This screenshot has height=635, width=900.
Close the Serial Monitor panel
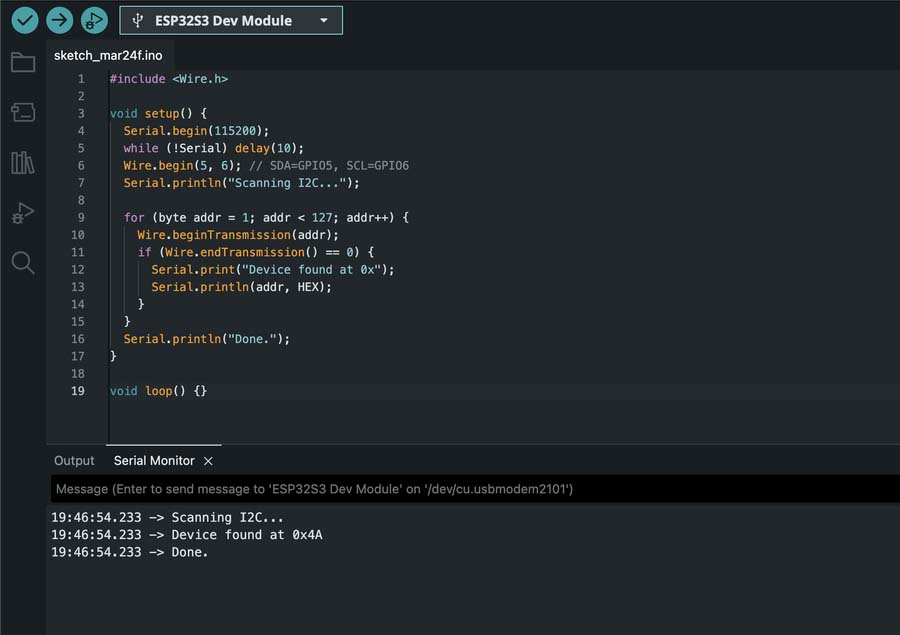click(208, 461)
